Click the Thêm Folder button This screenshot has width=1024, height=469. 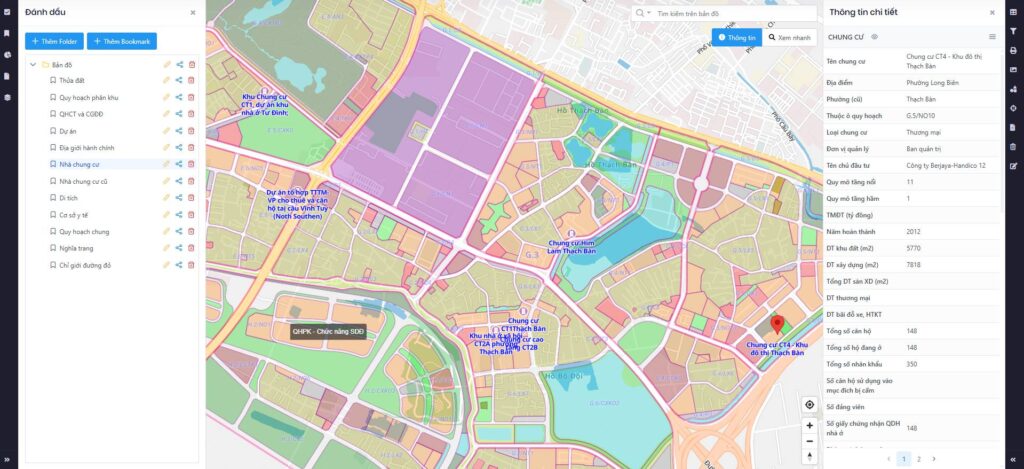[x=54, y=41]
